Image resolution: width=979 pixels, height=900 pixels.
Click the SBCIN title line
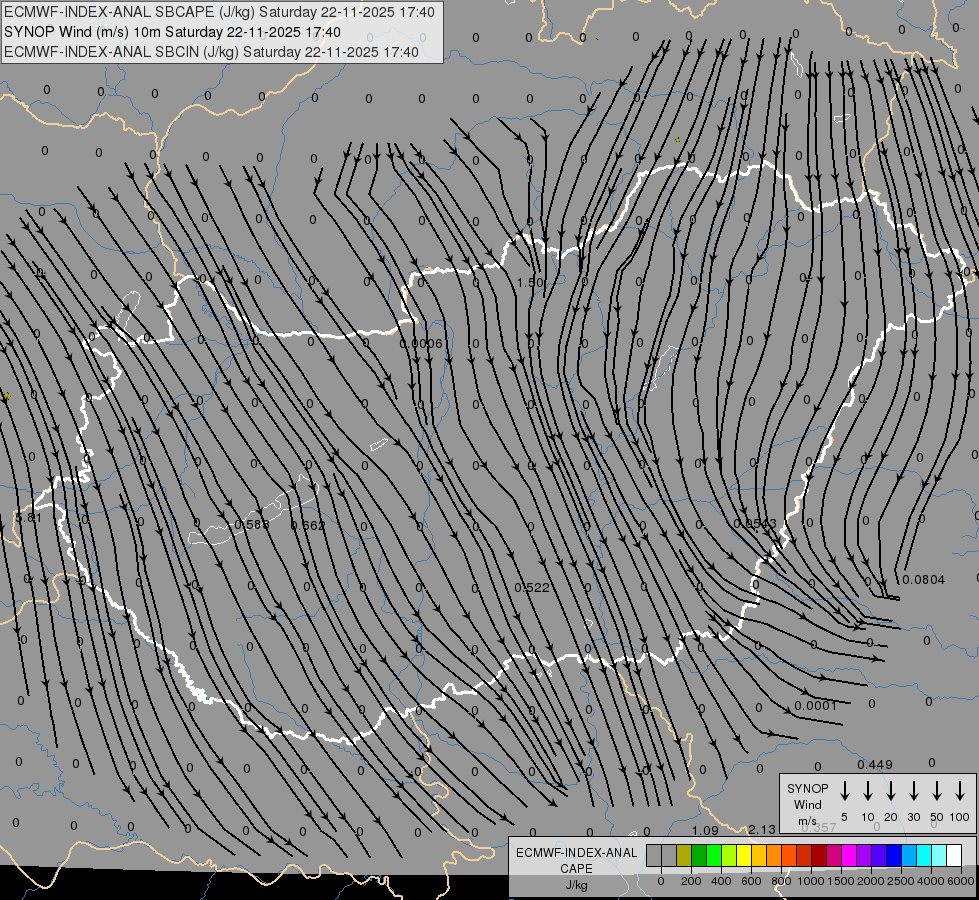[x=211, y=52]
